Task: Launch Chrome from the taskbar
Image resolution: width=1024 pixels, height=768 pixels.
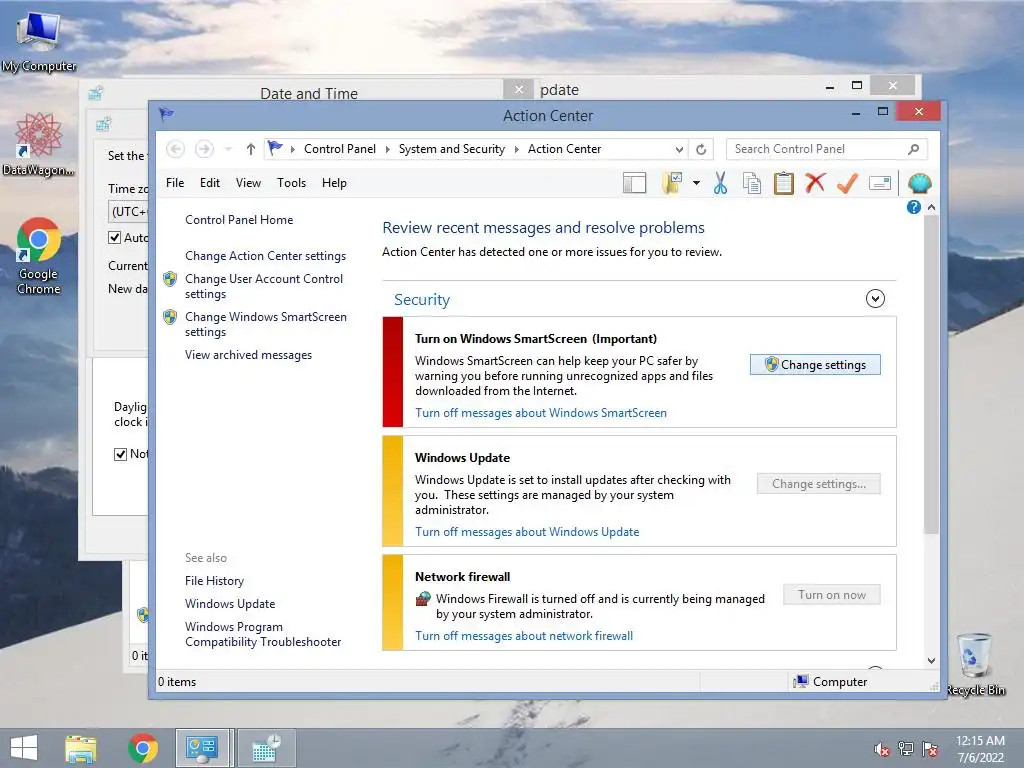Action: tap(142, 748)
